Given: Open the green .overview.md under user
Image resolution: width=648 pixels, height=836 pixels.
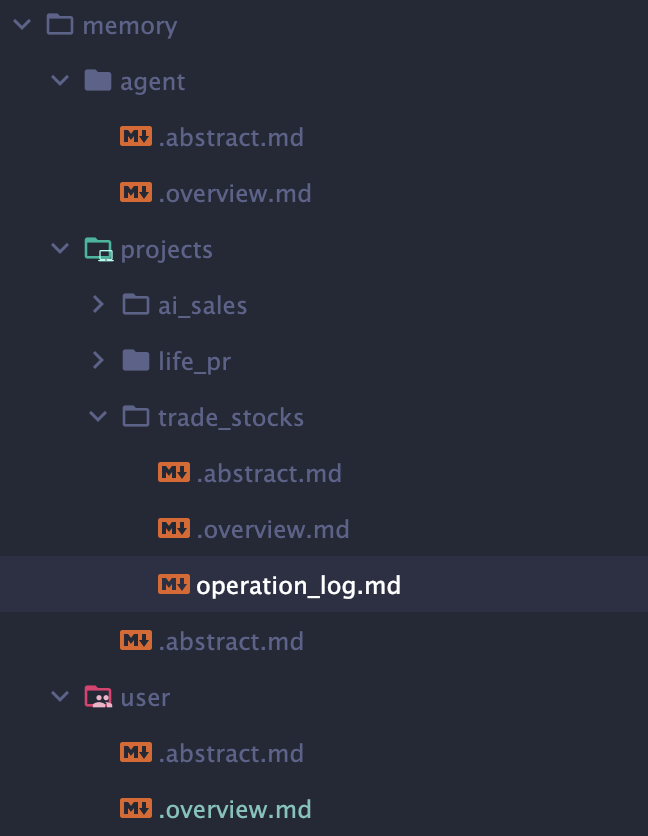Looking at the screenshot, I should [x=235, y=809].
